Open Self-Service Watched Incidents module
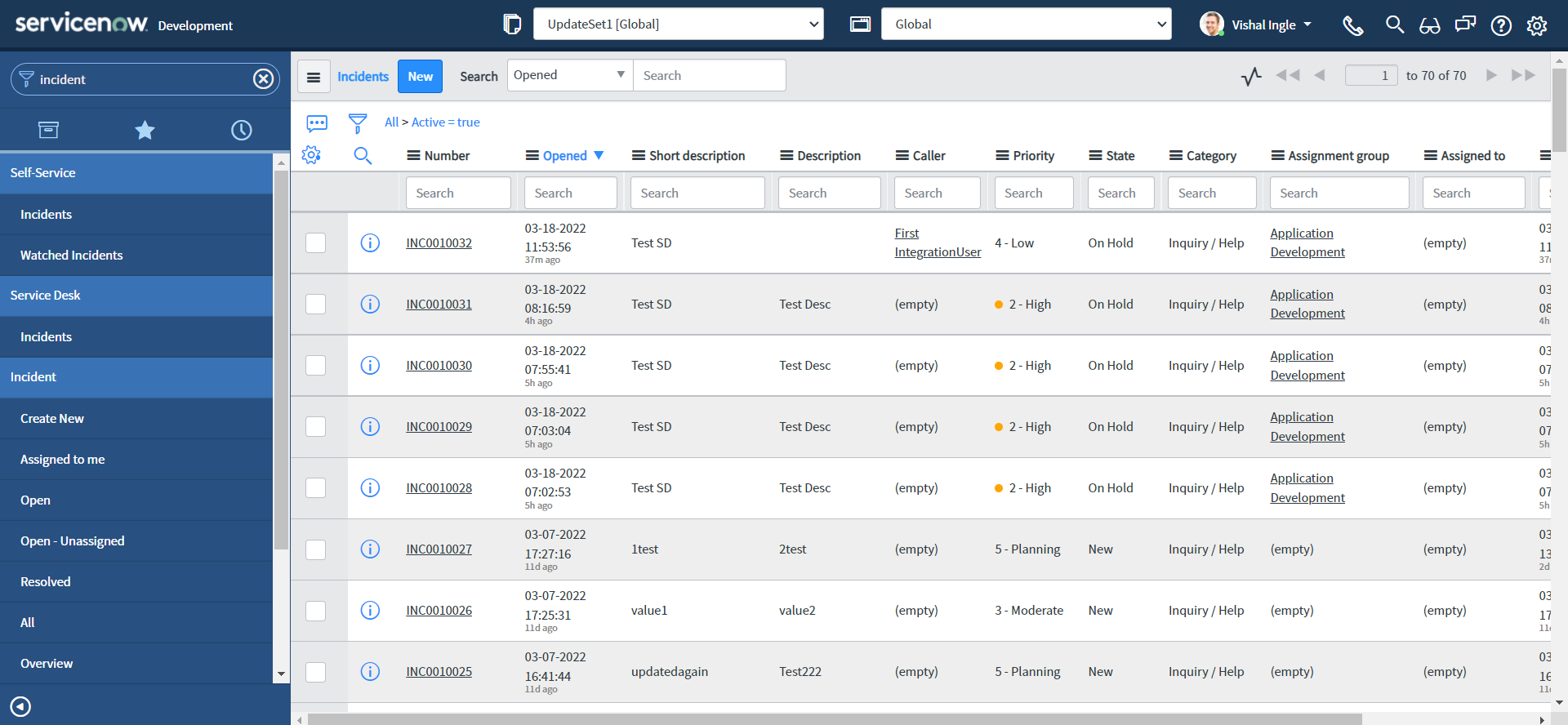Viewport: 1568px width, 725px height. pos(136,256)
